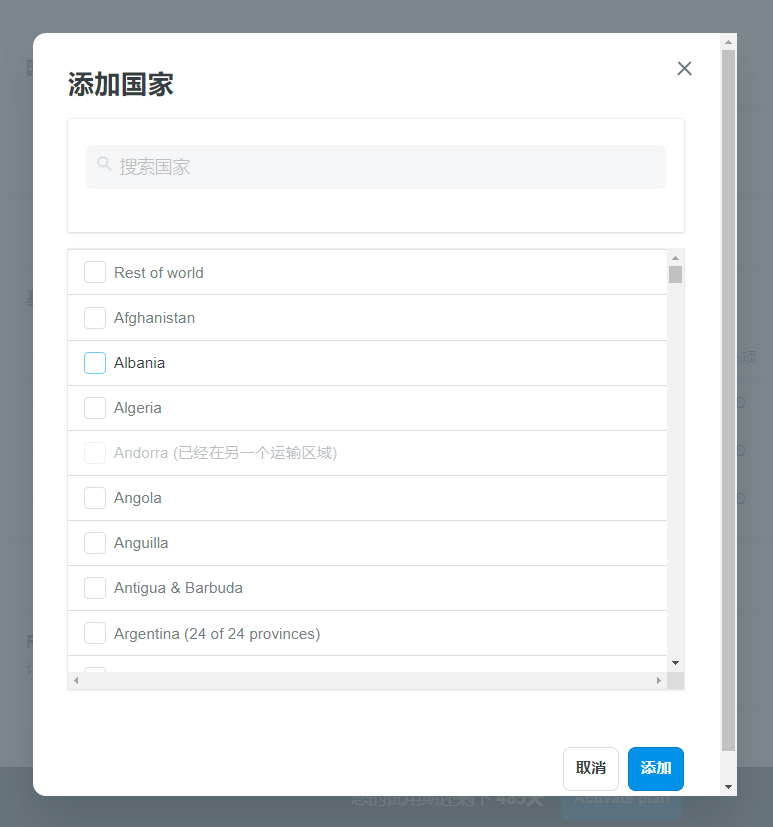Click horizontal scrollbar right arrow

(x=658, y=681)
